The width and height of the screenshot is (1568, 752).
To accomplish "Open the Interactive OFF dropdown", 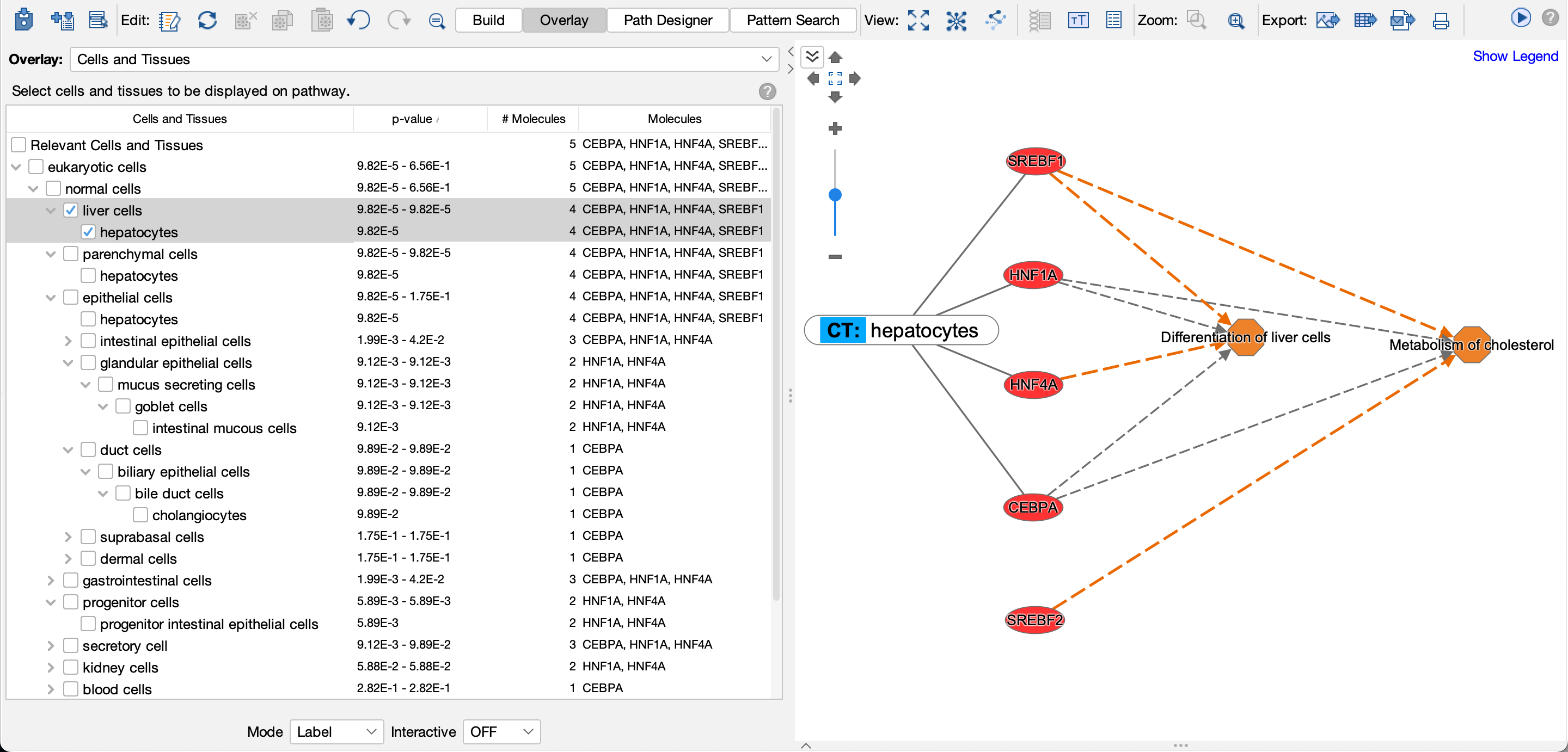I will tap(501, 731).
